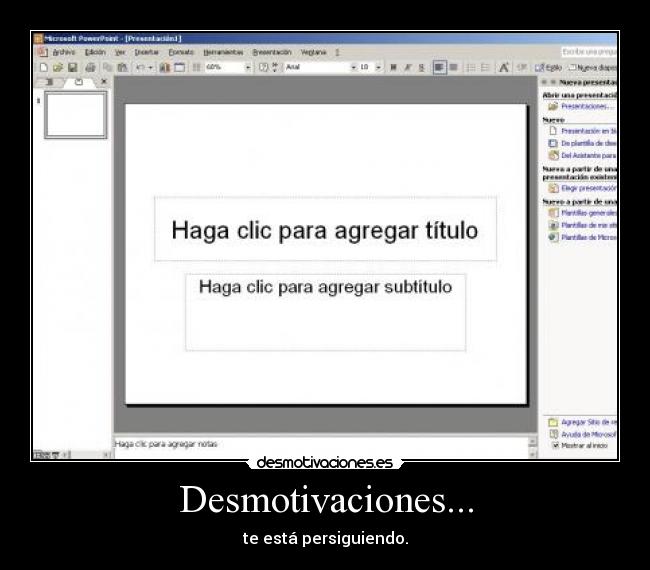
Task: Click the 'Plantillas de mis sitios' link
Action: 589,225
